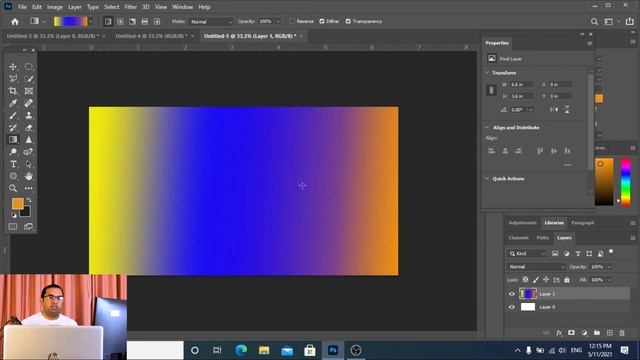Select the Eraser tool
Screen dimensions: 640x360
29,127
